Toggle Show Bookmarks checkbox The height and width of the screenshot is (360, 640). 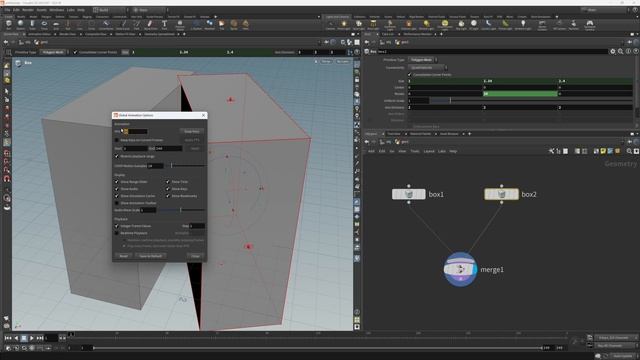tap(168, 196)
